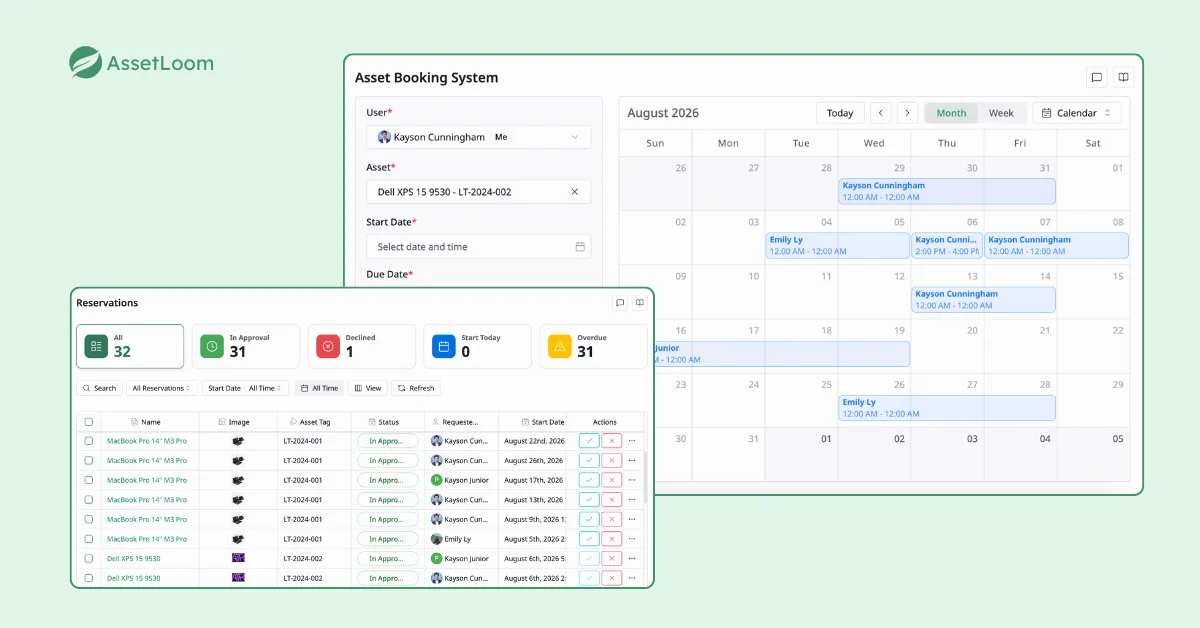
Task: Open the Search button in Reservations toolbar
Action: (99, 388)
